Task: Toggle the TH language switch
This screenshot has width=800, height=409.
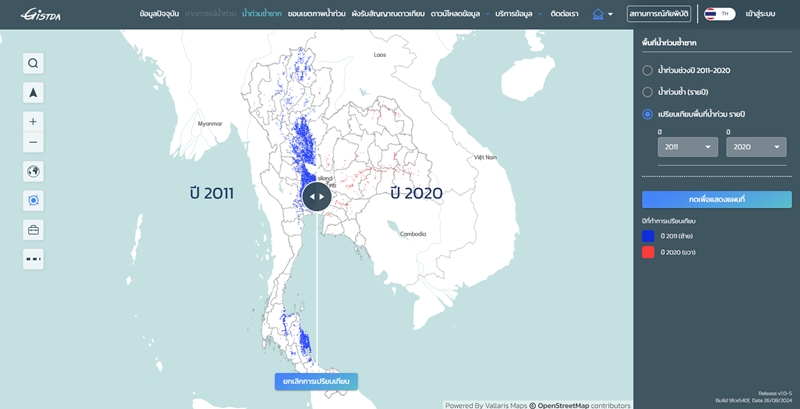Action: pyautogui.click(x=719, y=14)
